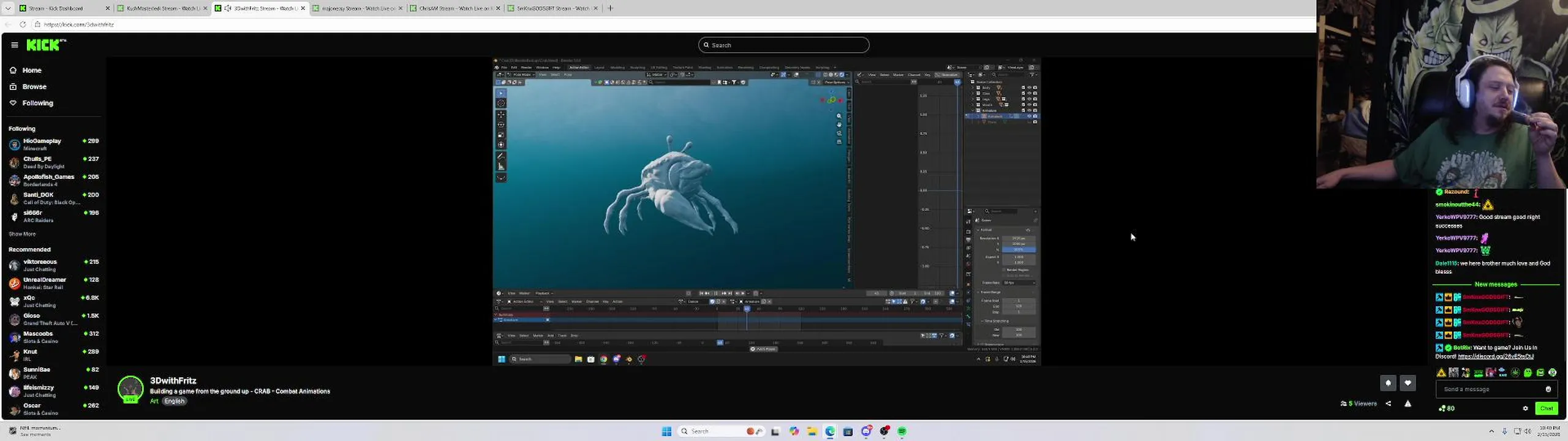The width and height of the screenshot is (1568, 441).
Task: Click the notification bell button
Action: coord(1388,383)
